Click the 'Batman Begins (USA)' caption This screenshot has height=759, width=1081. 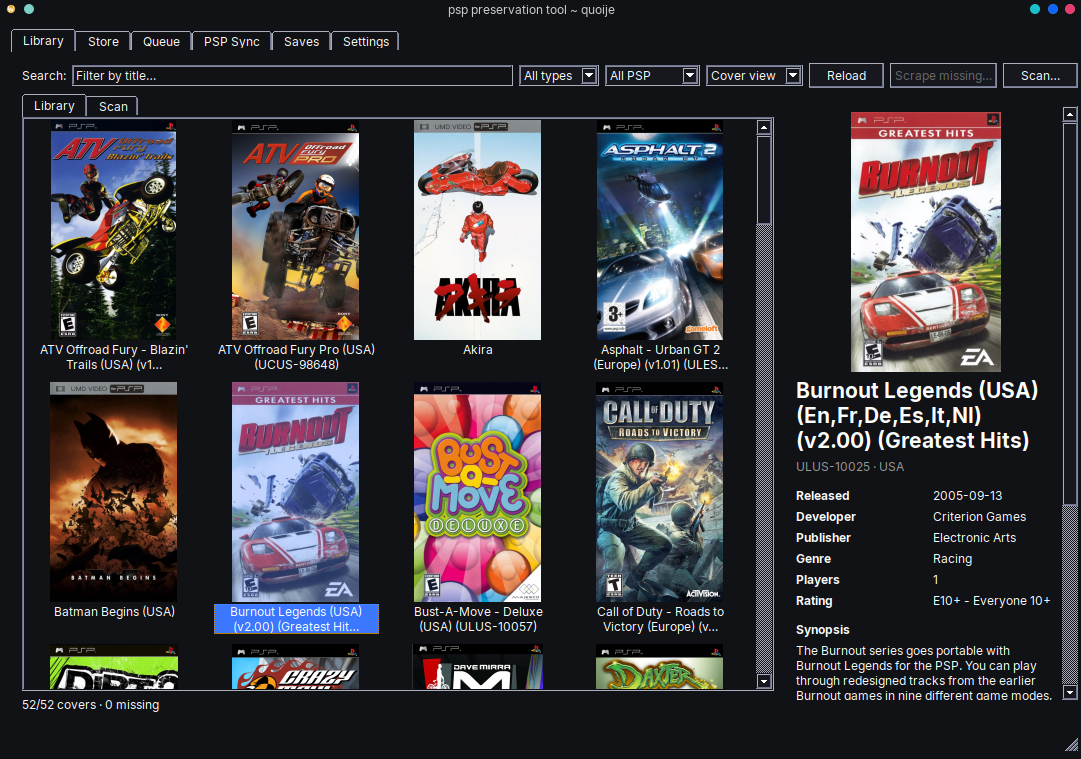114,611
